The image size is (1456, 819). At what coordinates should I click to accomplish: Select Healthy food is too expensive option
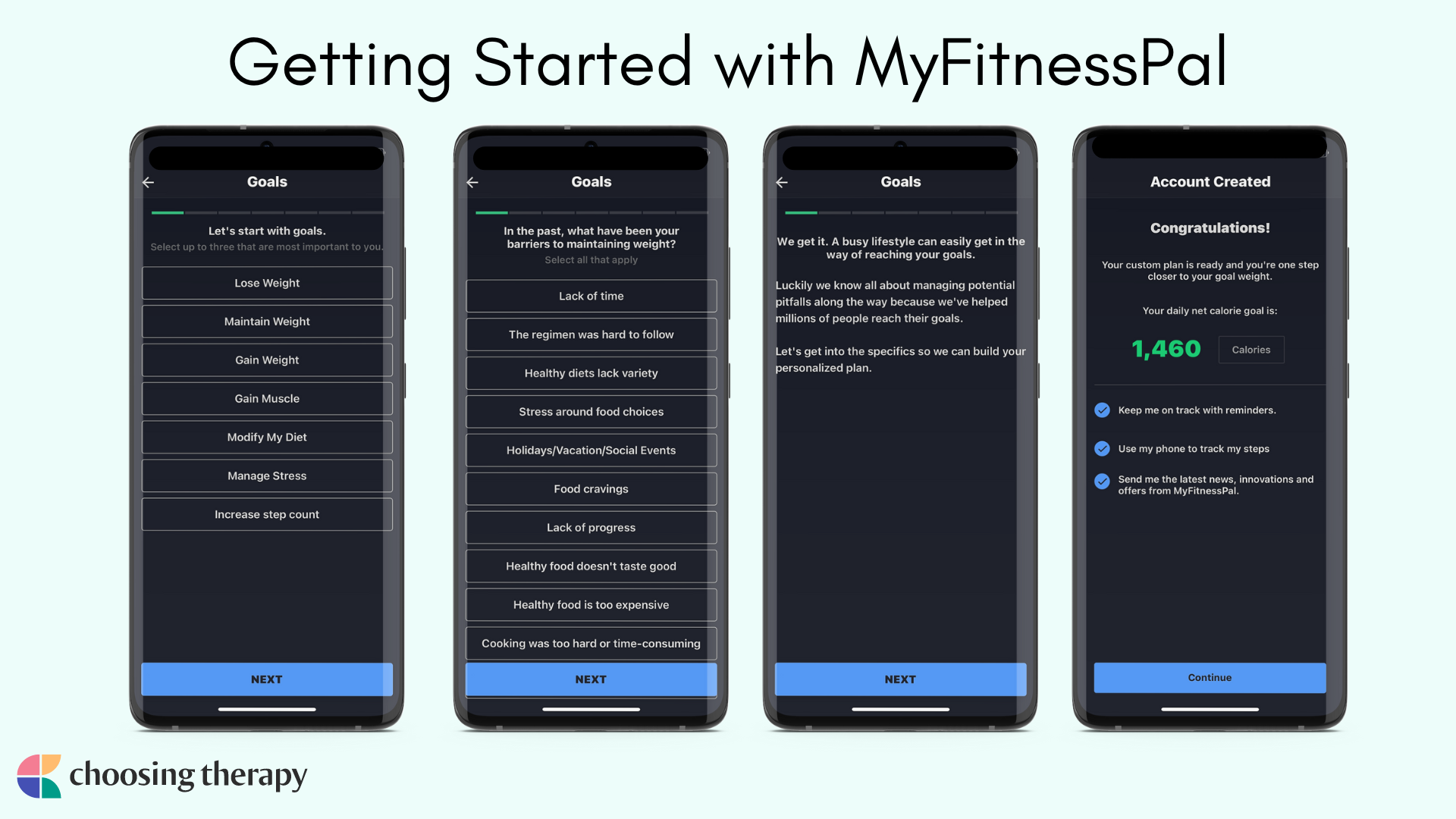(591, 604)
